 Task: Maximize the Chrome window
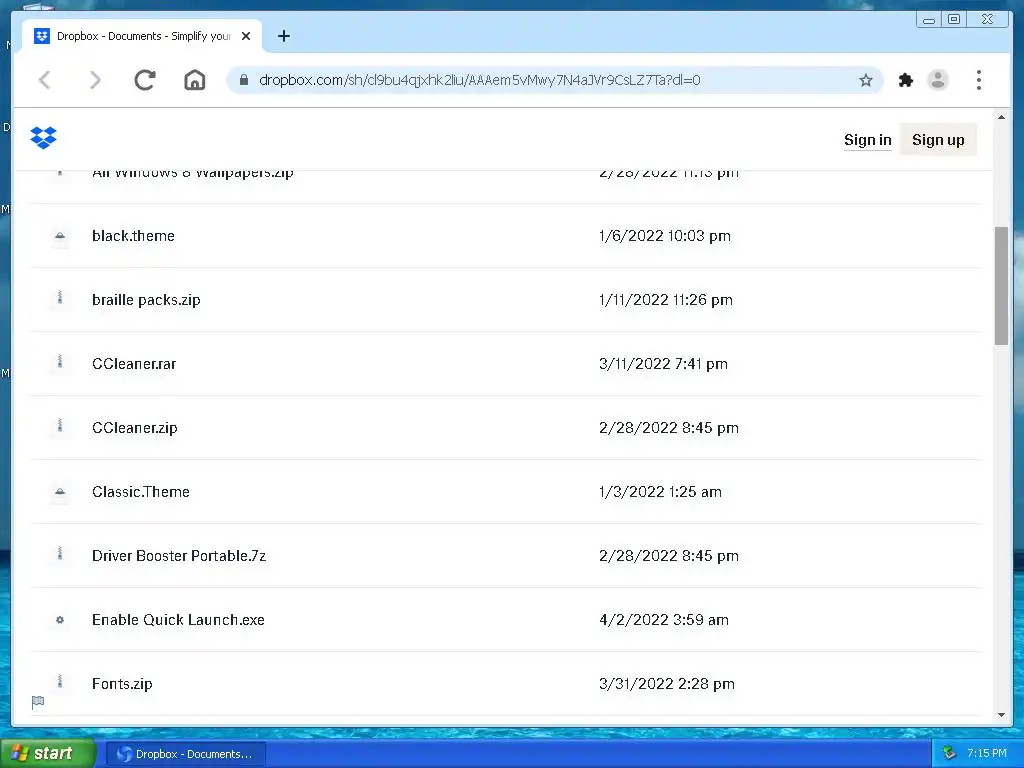tap(954, 20)
